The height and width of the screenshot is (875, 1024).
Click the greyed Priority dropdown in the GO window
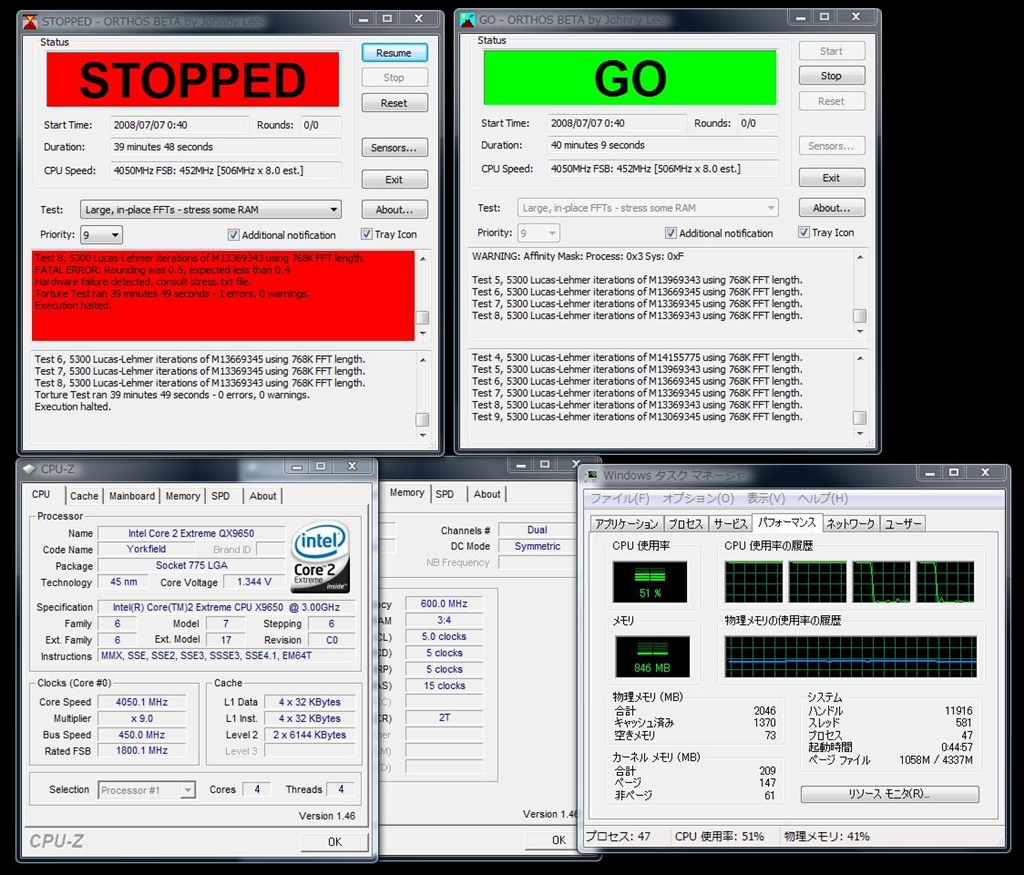pyautogui.click(x=539, y=232)
